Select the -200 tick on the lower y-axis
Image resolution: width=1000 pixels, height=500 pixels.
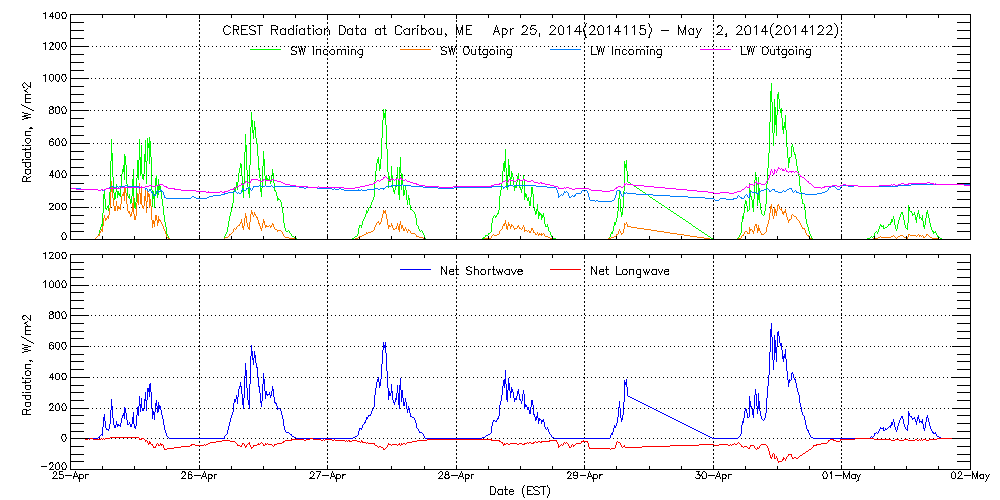(x=54, y=468)
